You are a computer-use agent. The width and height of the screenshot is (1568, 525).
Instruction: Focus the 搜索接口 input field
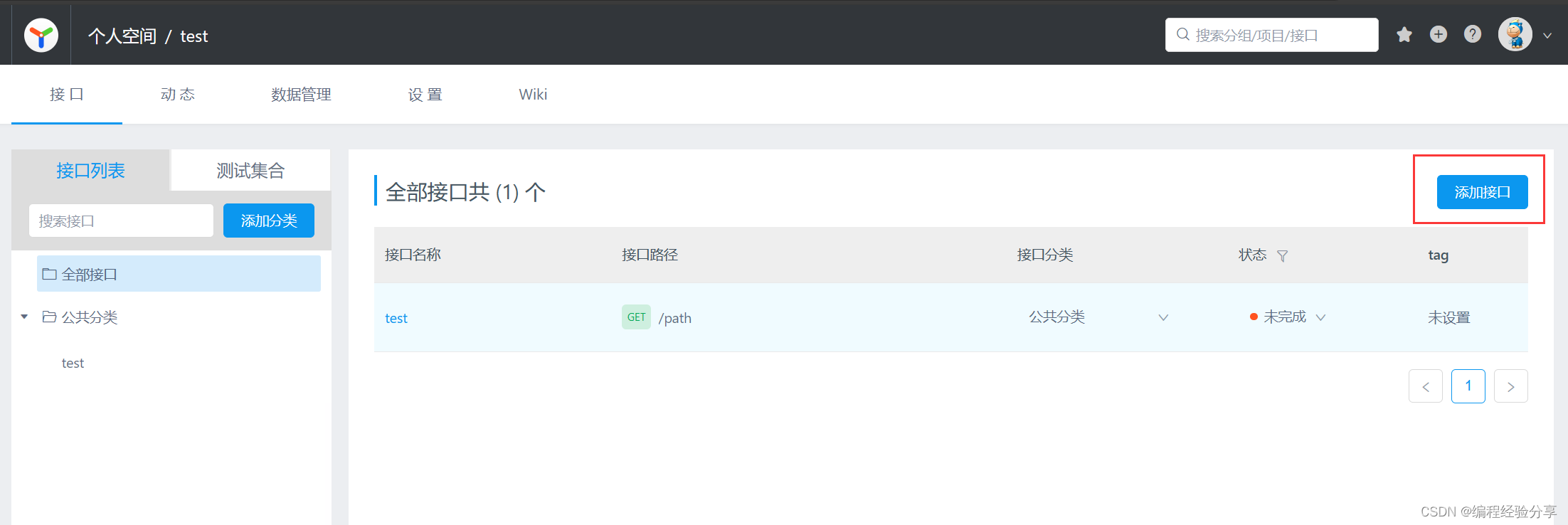pyautogui.click(x=121, y=221)
